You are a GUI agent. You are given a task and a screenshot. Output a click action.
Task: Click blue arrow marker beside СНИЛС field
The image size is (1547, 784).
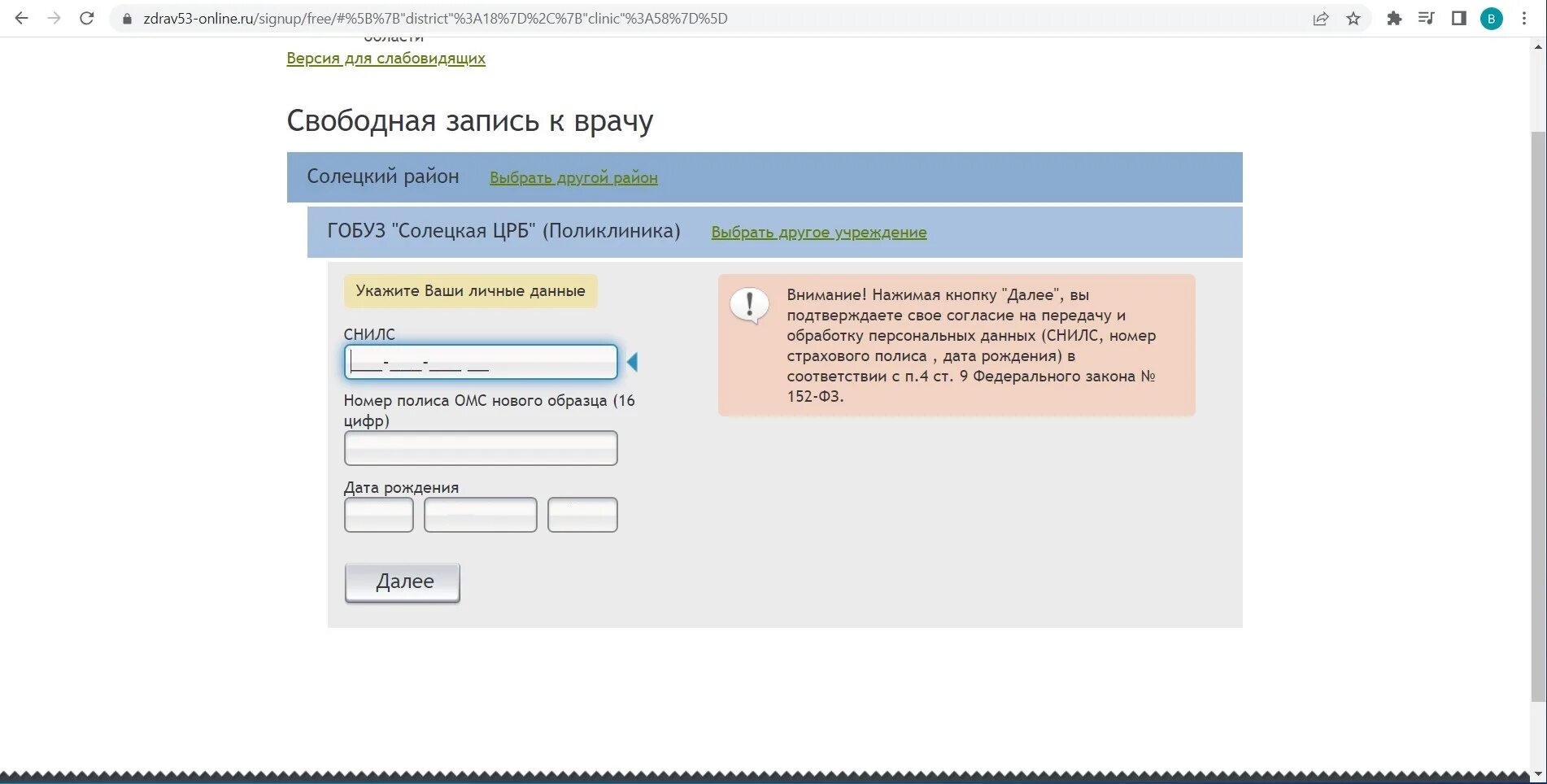coord(632,362)
